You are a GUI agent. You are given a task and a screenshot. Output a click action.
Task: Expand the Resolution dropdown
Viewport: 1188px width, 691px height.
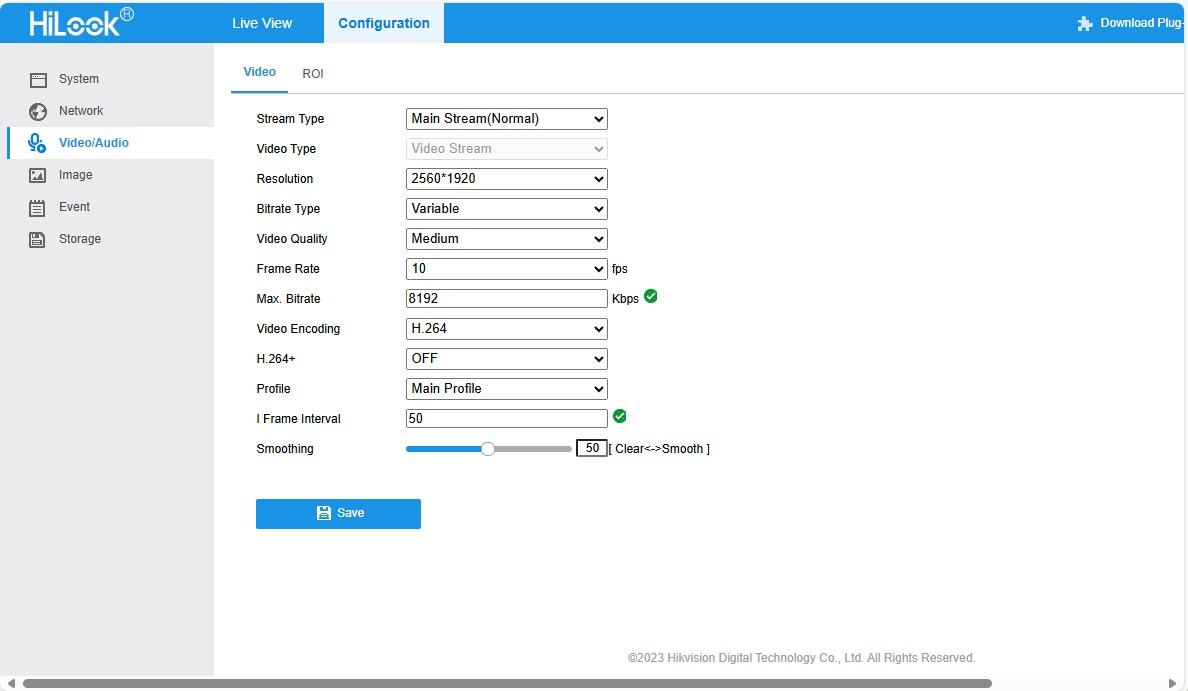coord(507,179)
